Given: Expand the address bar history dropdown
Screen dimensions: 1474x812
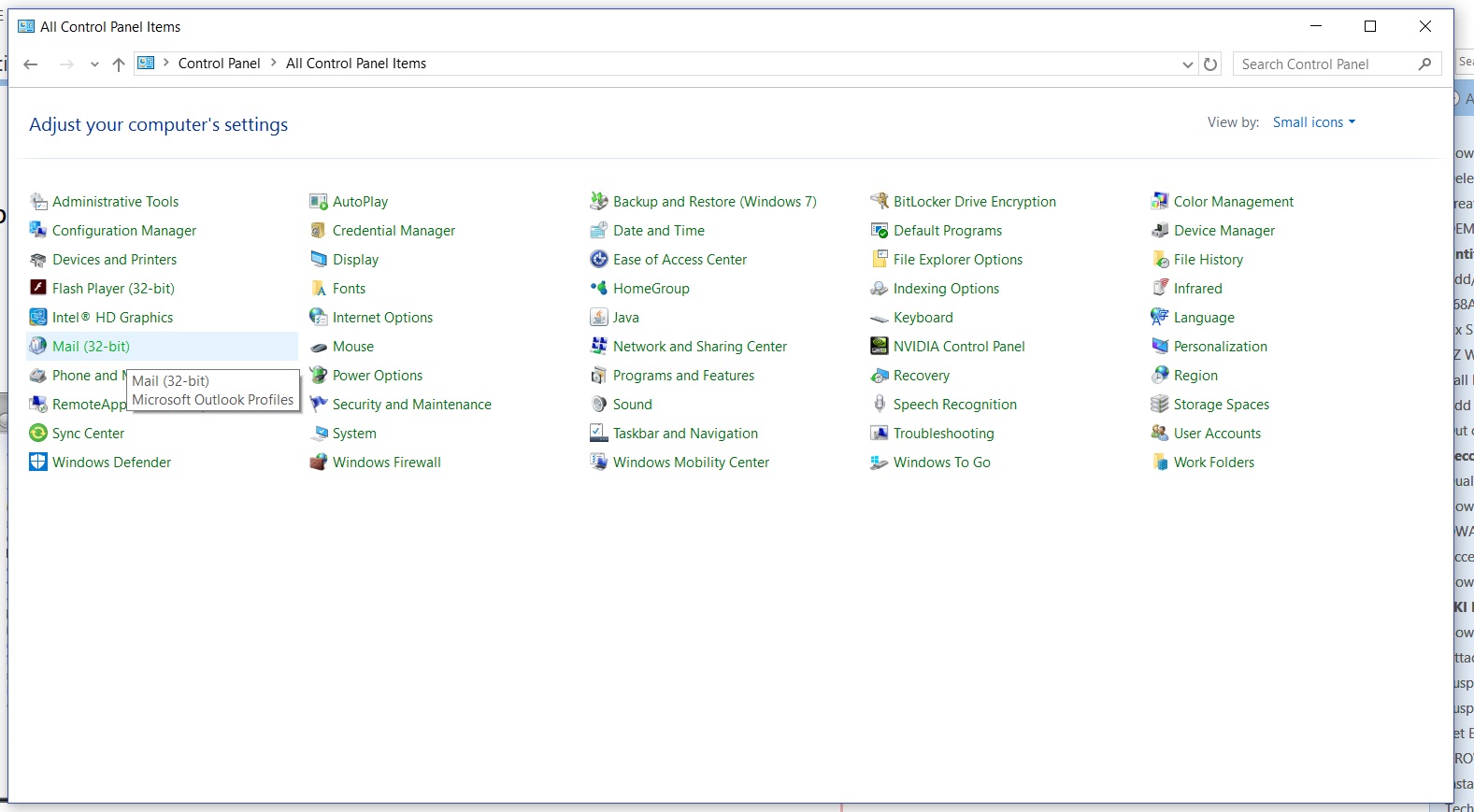Looking at the screenshot, I should (x=1188, y=64).
